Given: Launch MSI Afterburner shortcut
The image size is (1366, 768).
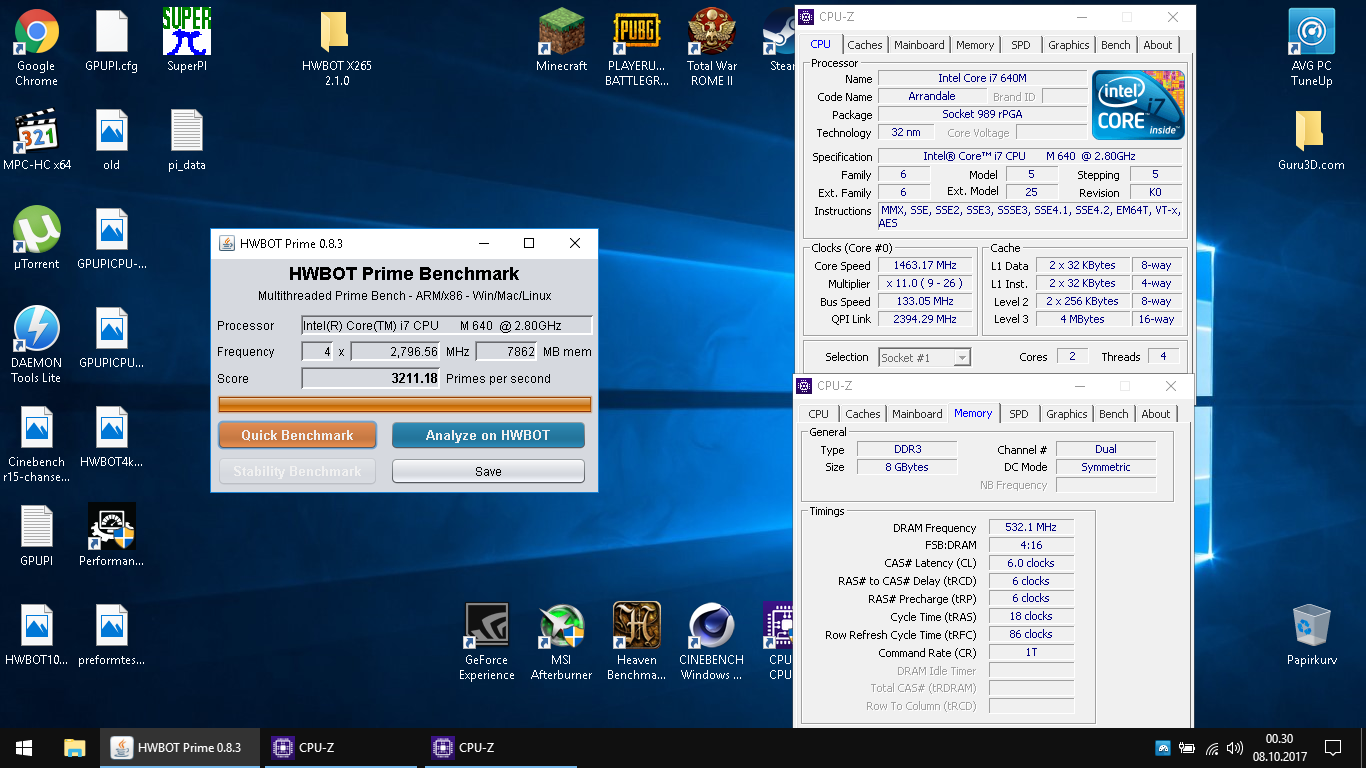Looking at the screenshot, I should pyautogui.click(x=562, y=642).
